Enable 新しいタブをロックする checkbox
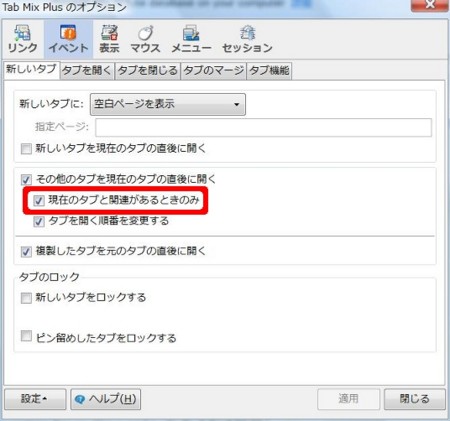Screen dimensions: 450x421 (x=26, y=298)
